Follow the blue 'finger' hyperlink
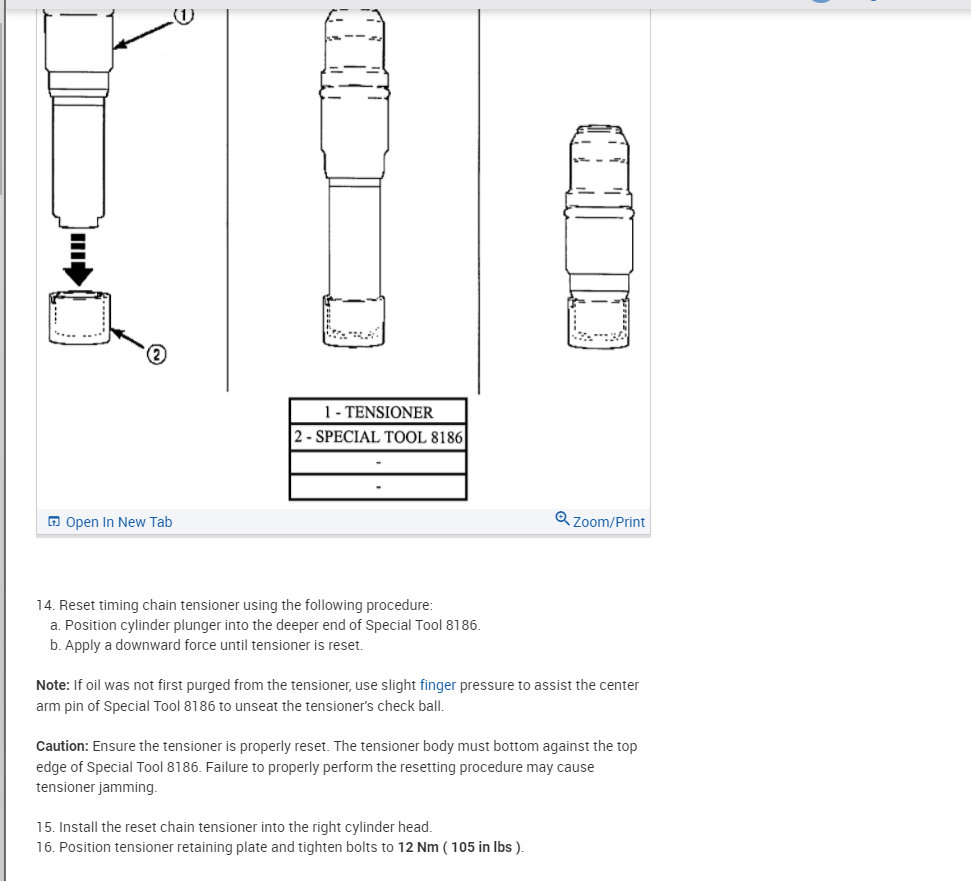The width and height of the screenshot is (971, 881). pyautogui.click(x=437, y=685)
